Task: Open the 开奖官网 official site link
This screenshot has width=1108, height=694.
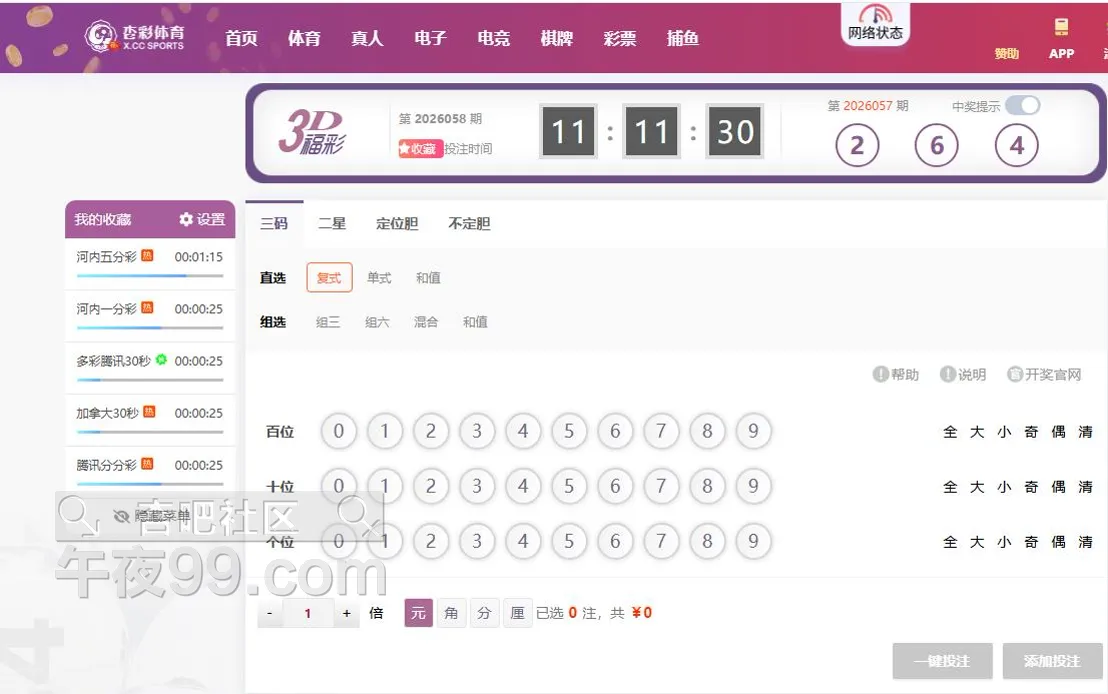Action: pos(1044,375)
